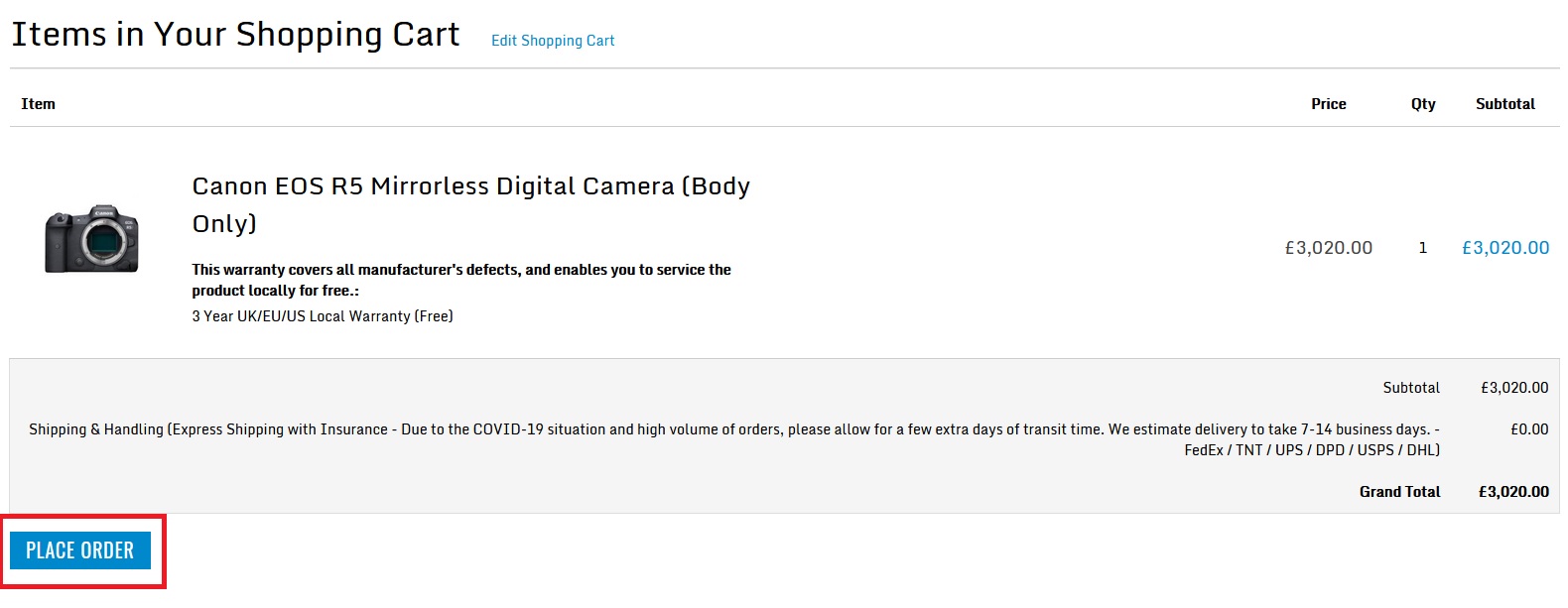This screenshot has height=608, width=1568.
Task: Click the Subtotal label in totals section
Action: pyautogui.click(x=1411, y=388)
